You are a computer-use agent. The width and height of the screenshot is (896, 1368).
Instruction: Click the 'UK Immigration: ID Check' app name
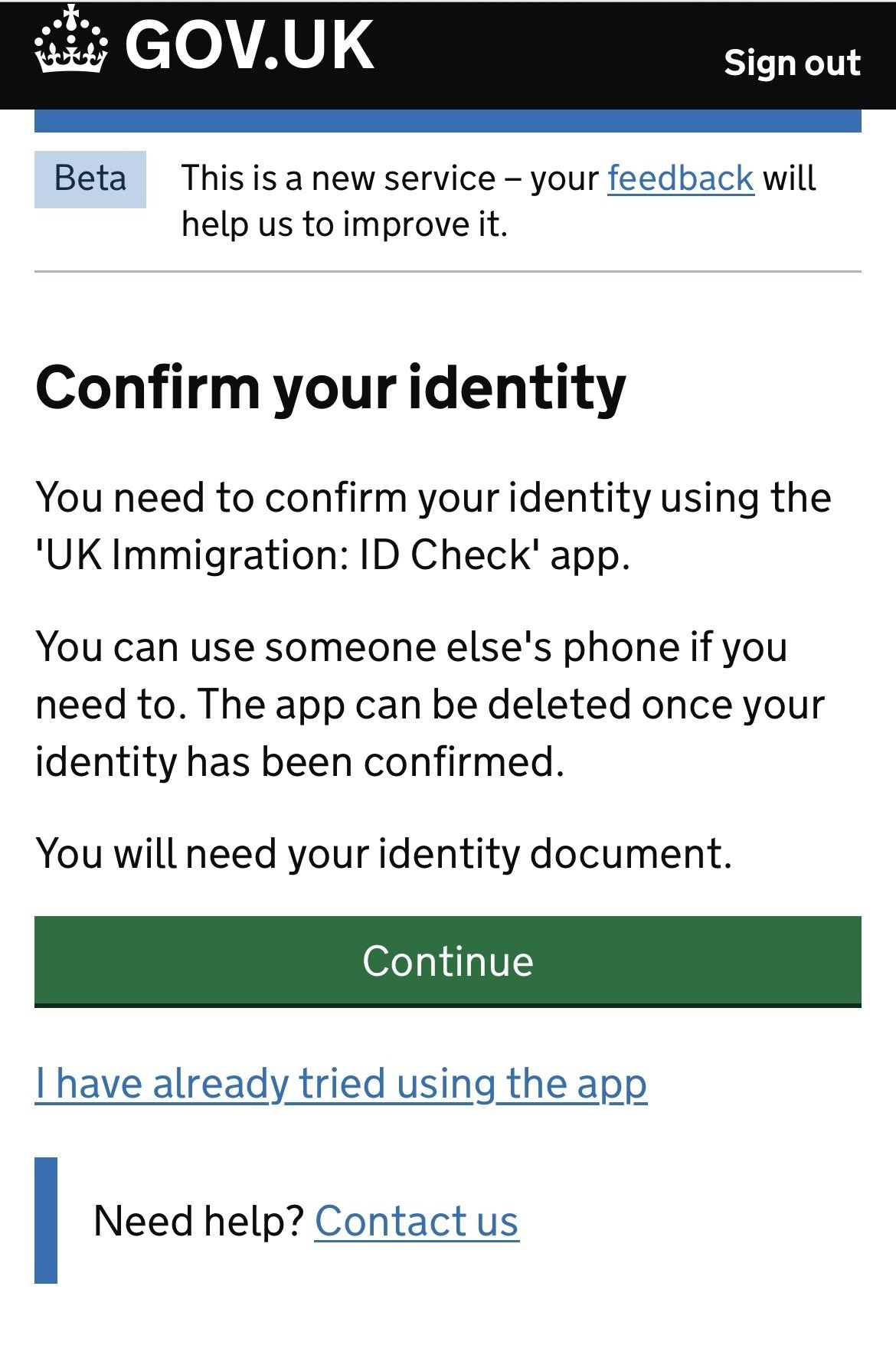click(283, 555)
